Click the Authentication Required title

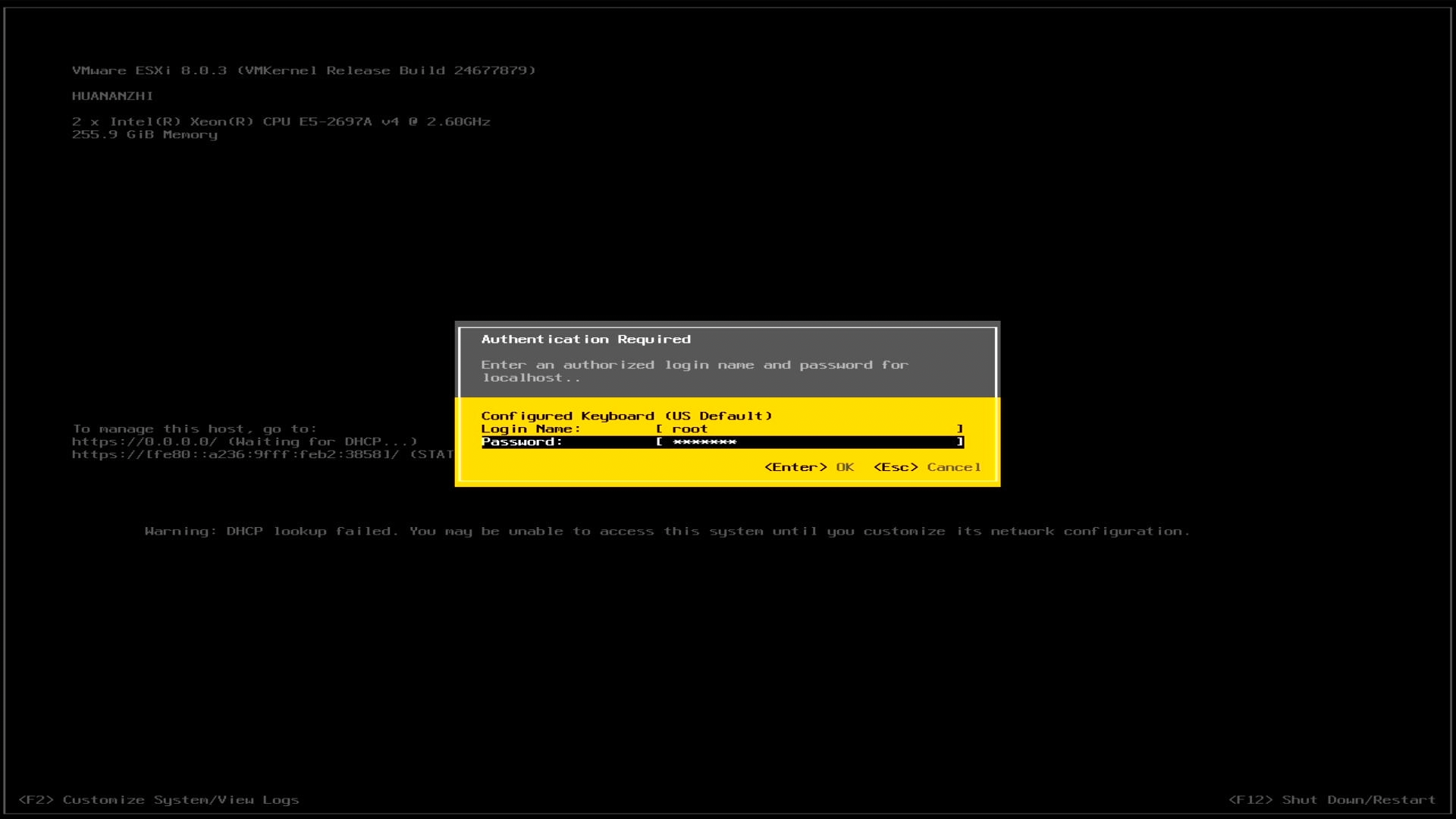pyautogui.click(x=585, y=340)
